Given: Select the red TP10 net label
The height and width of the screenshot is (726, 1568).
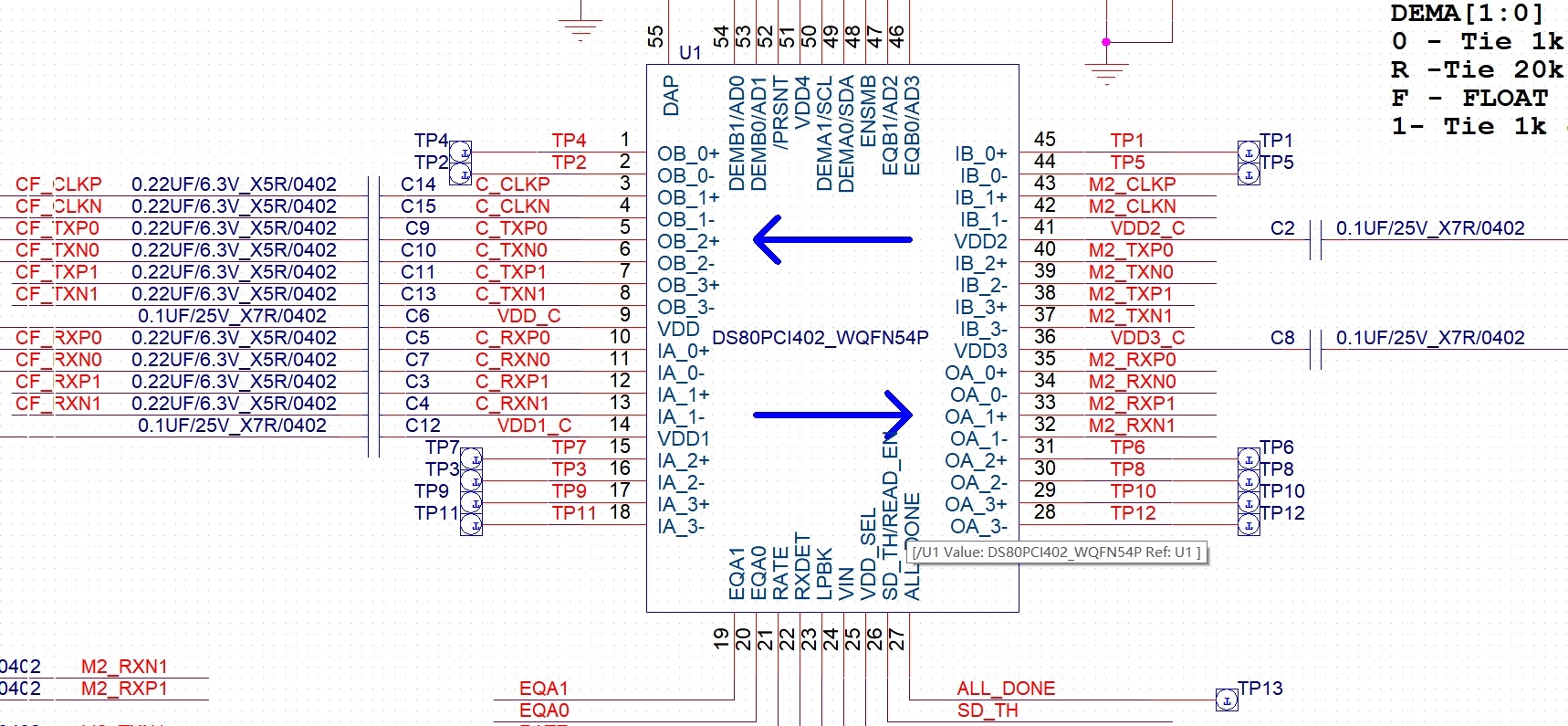Looking at the screenshot, I should pyautogui.click(x=1133, y=491).
